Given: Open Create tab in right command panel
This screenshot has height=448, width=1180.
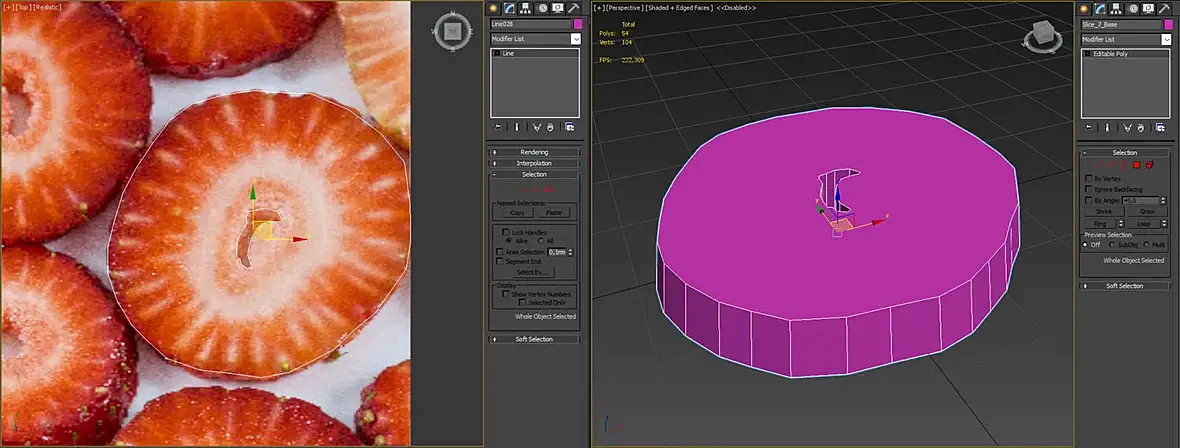Looking at the screenshot, I should pyautogui.click(x=1084, y=8).
